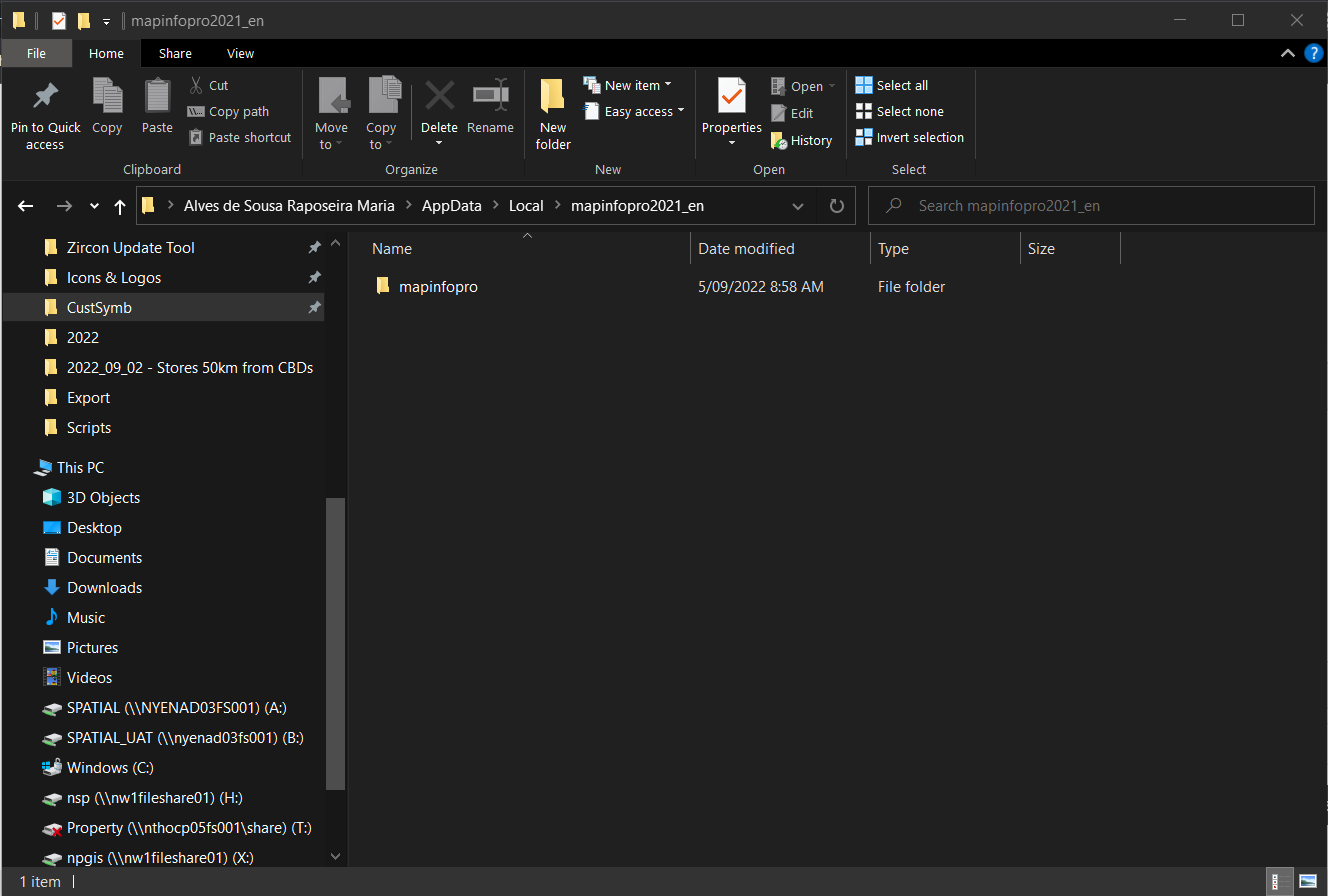Collapse the ribbon with the chevron
1328x896 pixels.
coord(1287,53)
